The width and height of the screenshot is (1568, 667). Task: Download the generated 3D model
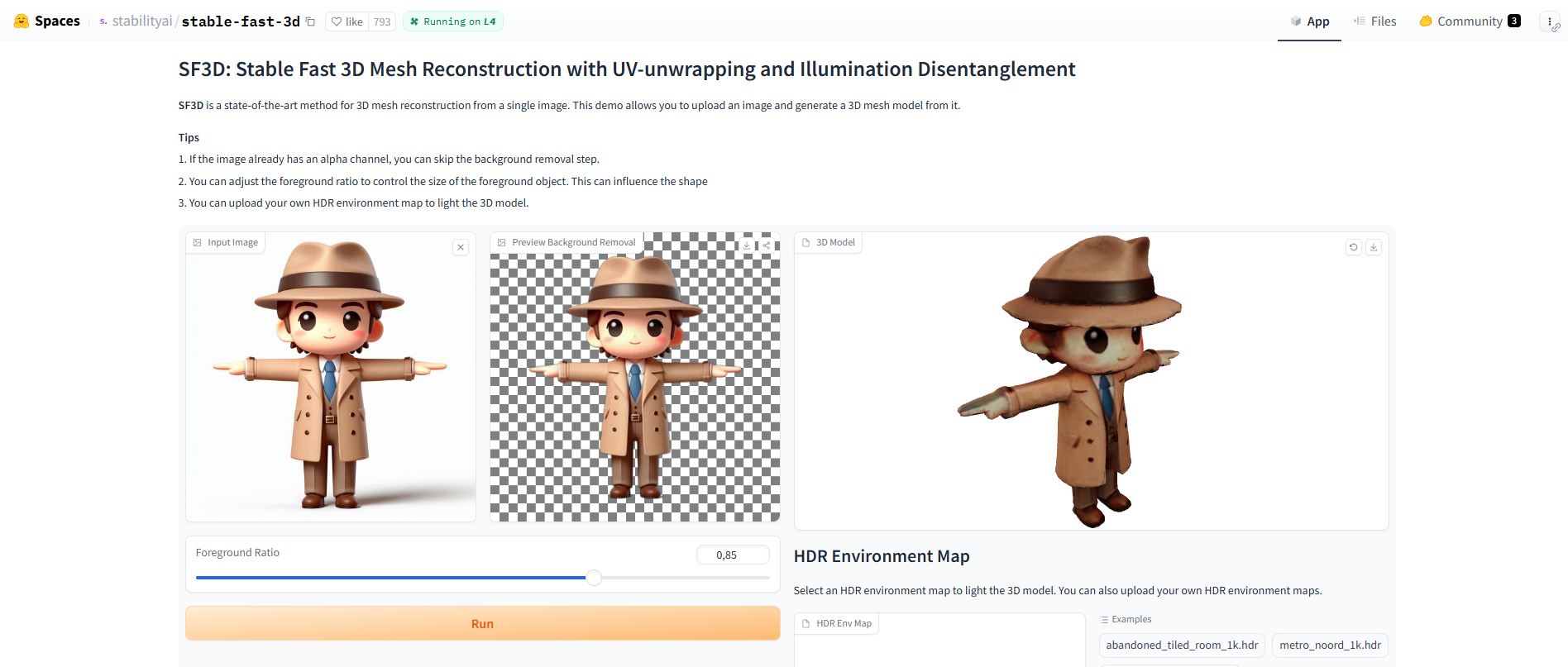pyautogui.click(x=1374, y=247)
